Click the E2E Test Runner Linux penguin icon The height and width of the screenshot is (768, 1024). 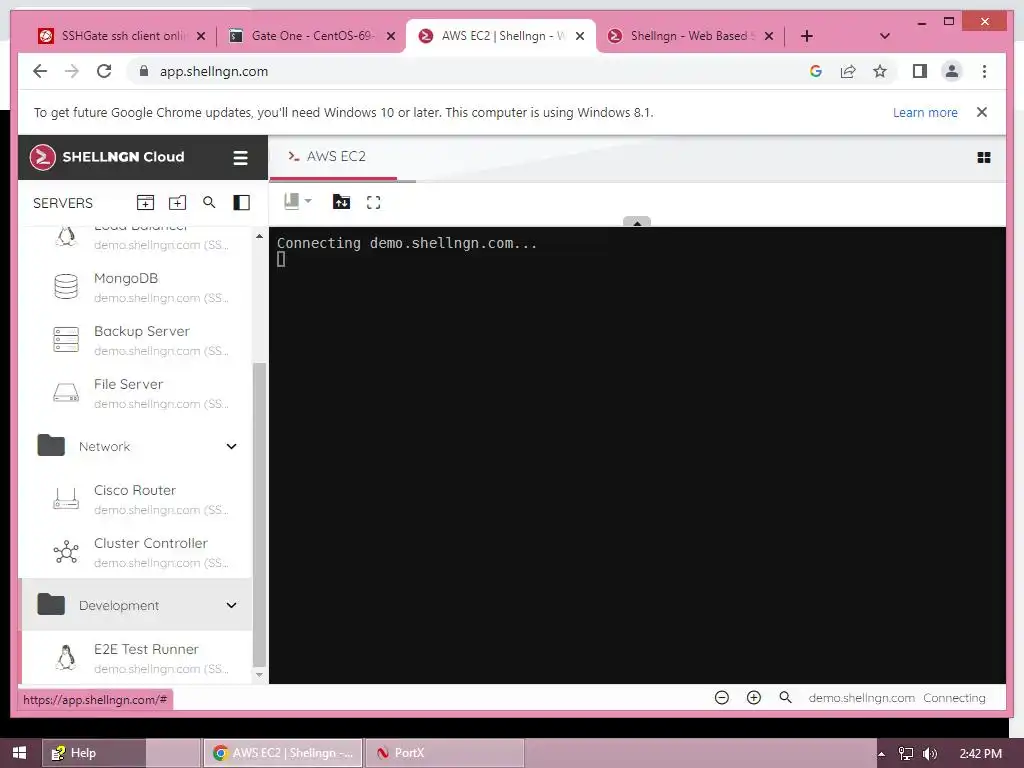(66, 658)
